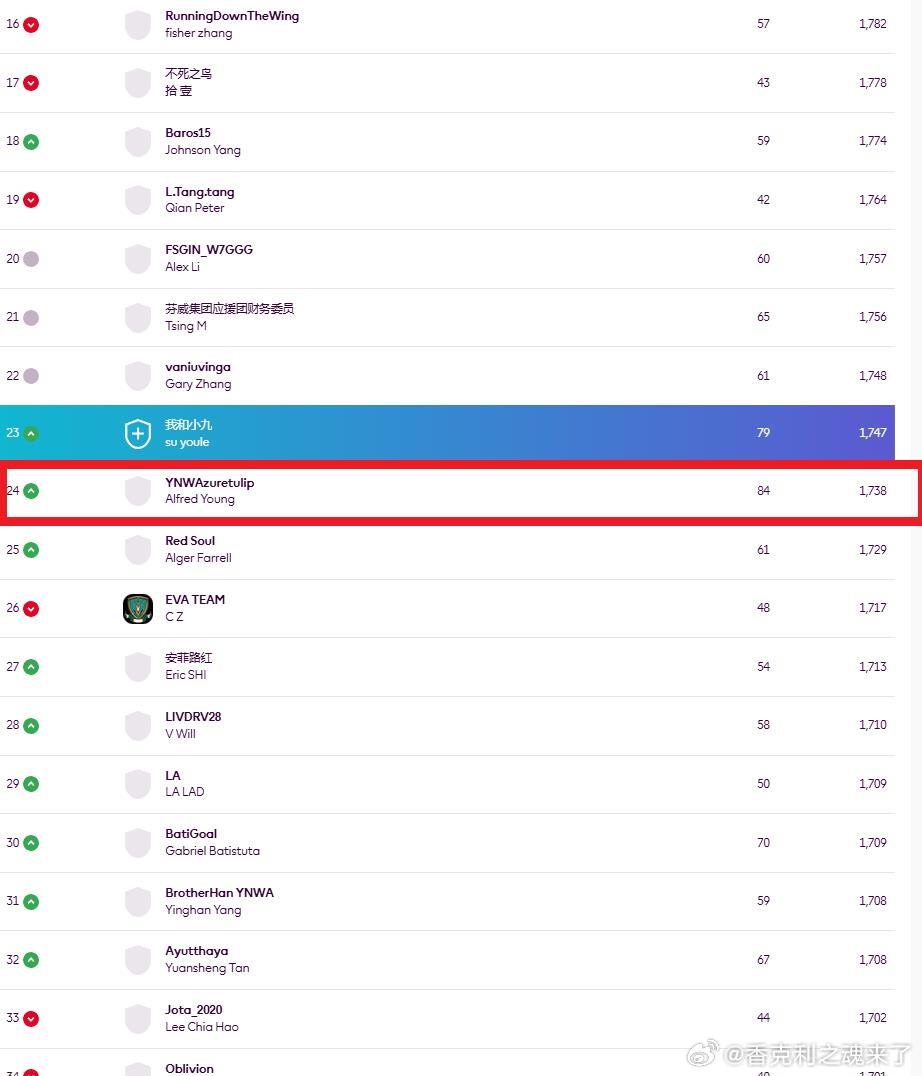Image resolution: width=922 pixels, height=1076 pixels.
Task: Click grey no-change dot at rank 22
Action: coord(31,376)
